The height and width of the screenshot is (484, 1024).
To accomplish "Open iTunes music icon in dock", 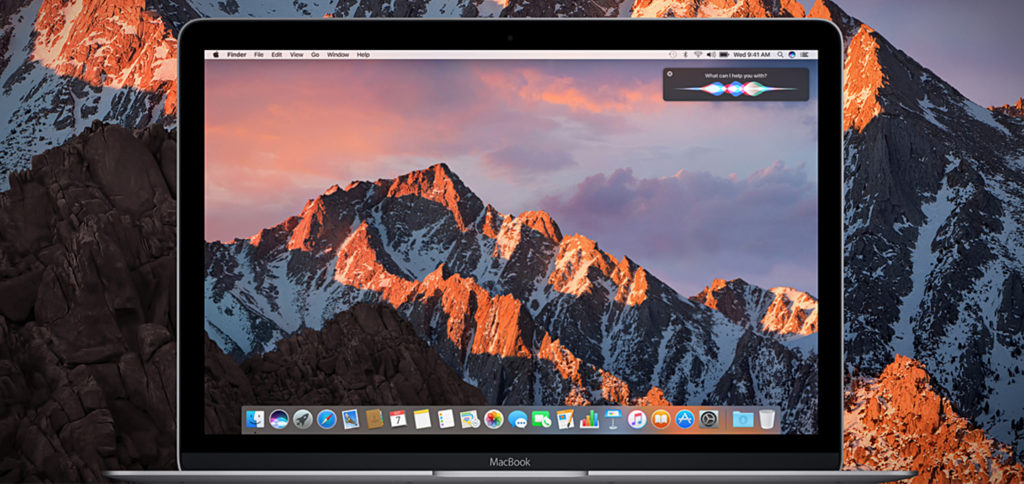I will coord(636,419).
